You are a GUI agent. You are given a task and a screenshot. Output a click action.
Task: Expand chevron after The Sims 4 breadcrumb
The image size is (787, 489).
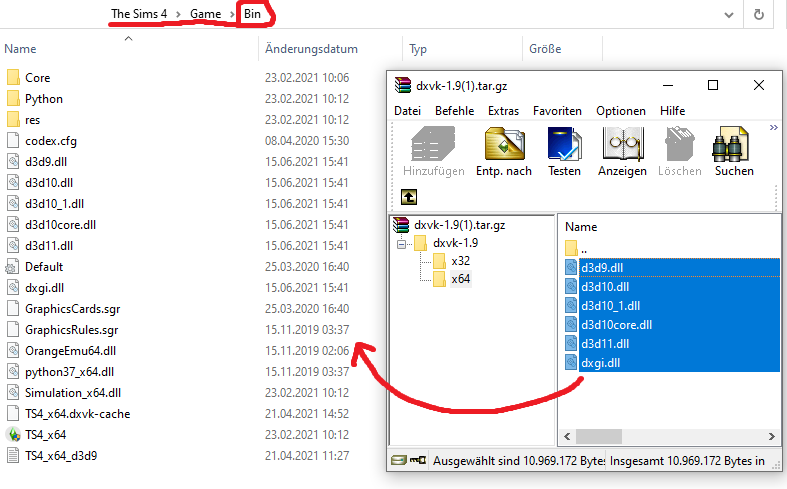[x=178, y=15]
